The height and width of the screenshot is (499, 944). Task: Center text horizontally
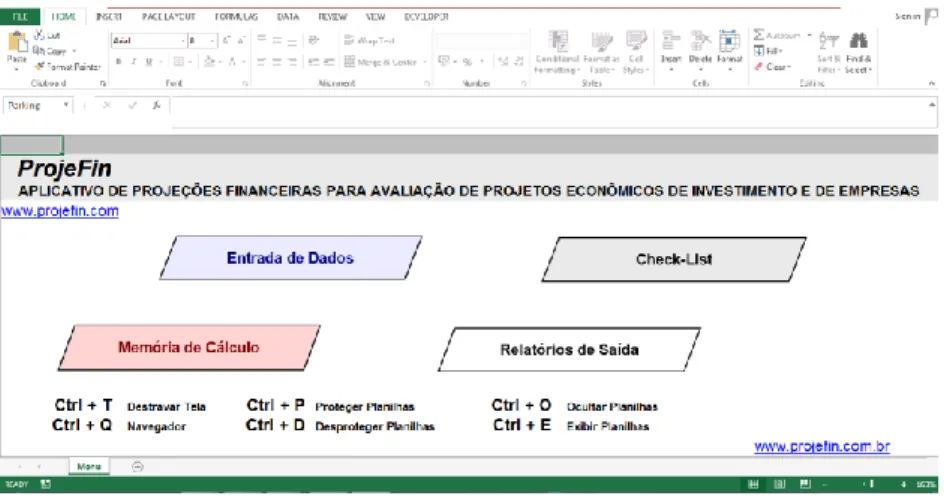(x=277, y=61)
